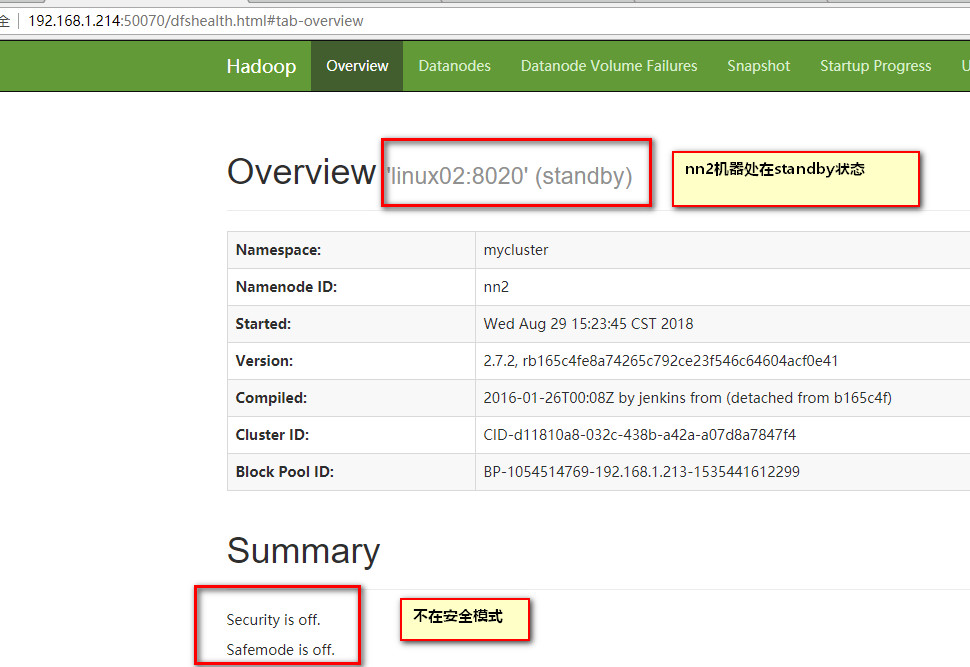Click the Namenode ID: row label
This screenshot has height=667, width=970.
click(x=286, y=287)
